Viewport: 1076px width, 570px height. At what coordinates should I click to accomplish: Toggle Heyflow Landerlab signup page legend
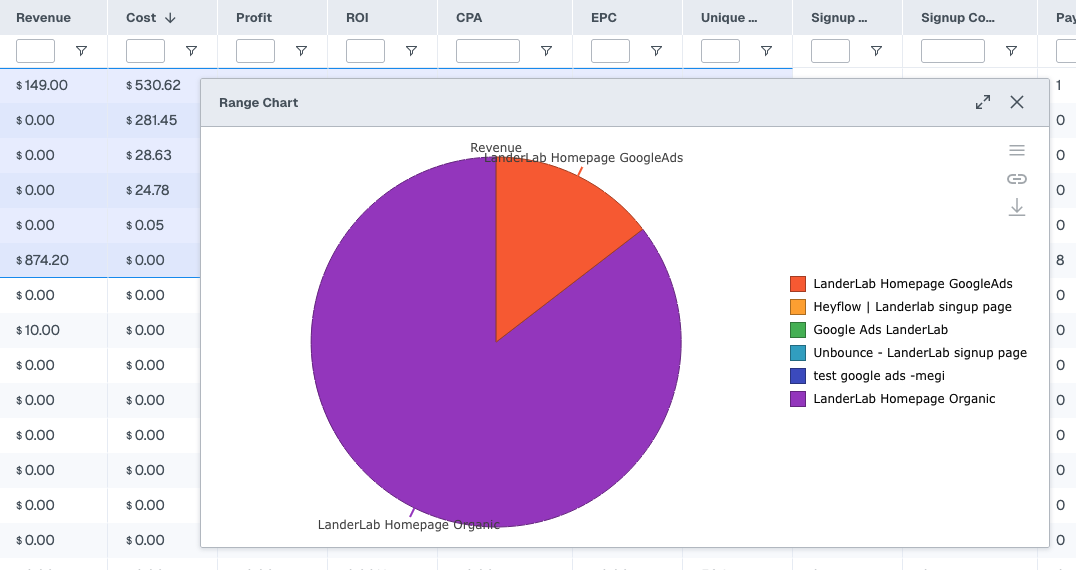tap(912, 307)
